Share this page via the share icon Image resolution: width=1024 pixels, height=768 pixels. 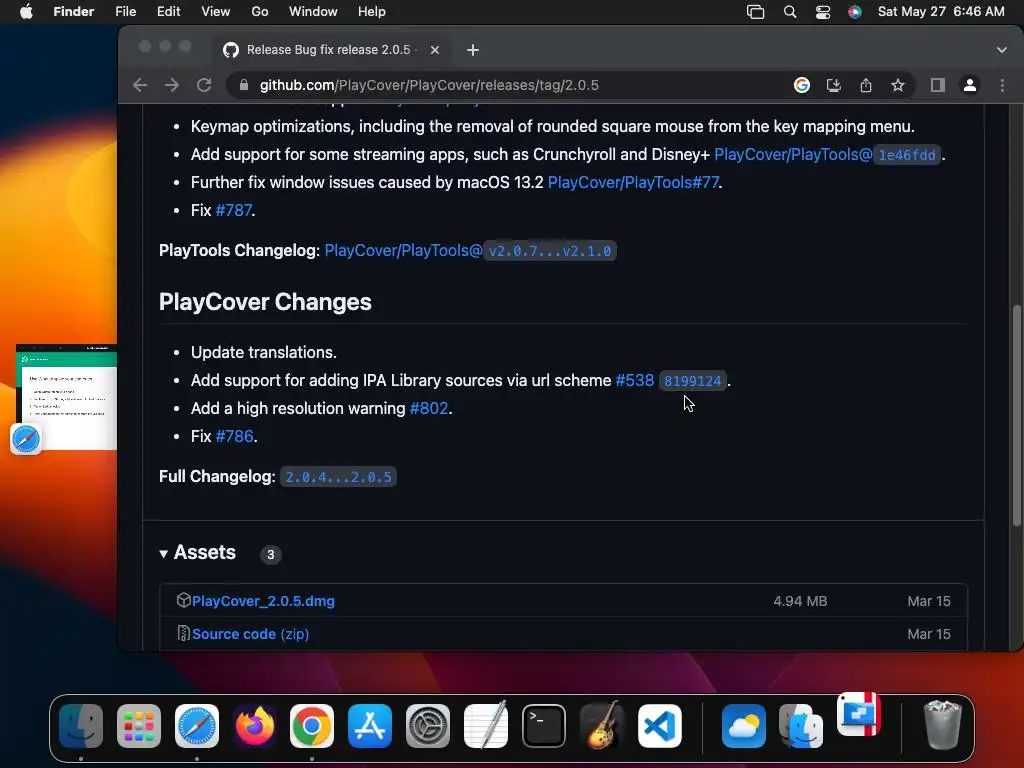pyautogui.click(x=866, y=85)
